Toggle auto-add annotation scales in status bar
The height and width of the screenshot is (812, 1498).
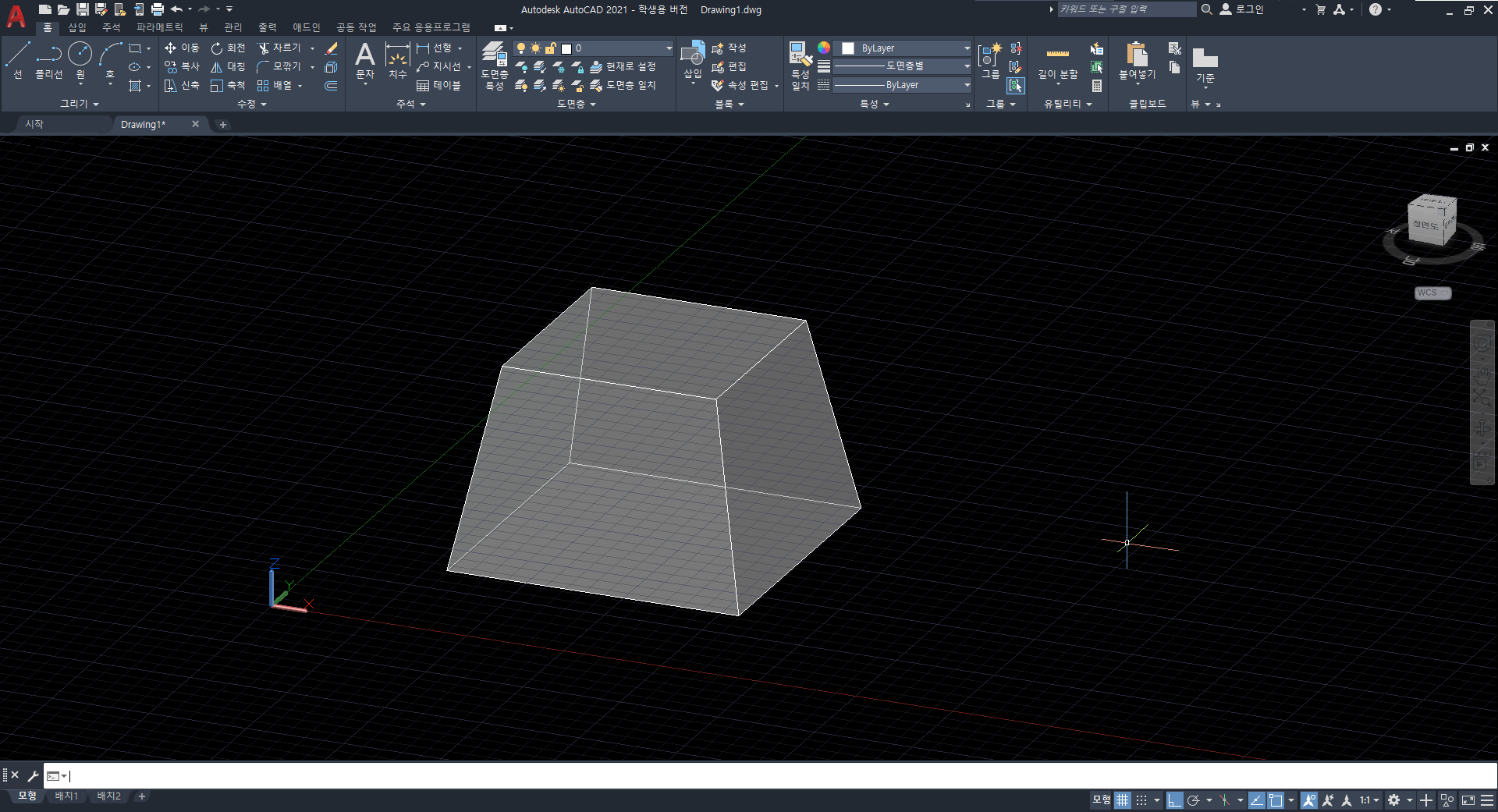[1327, 800]
